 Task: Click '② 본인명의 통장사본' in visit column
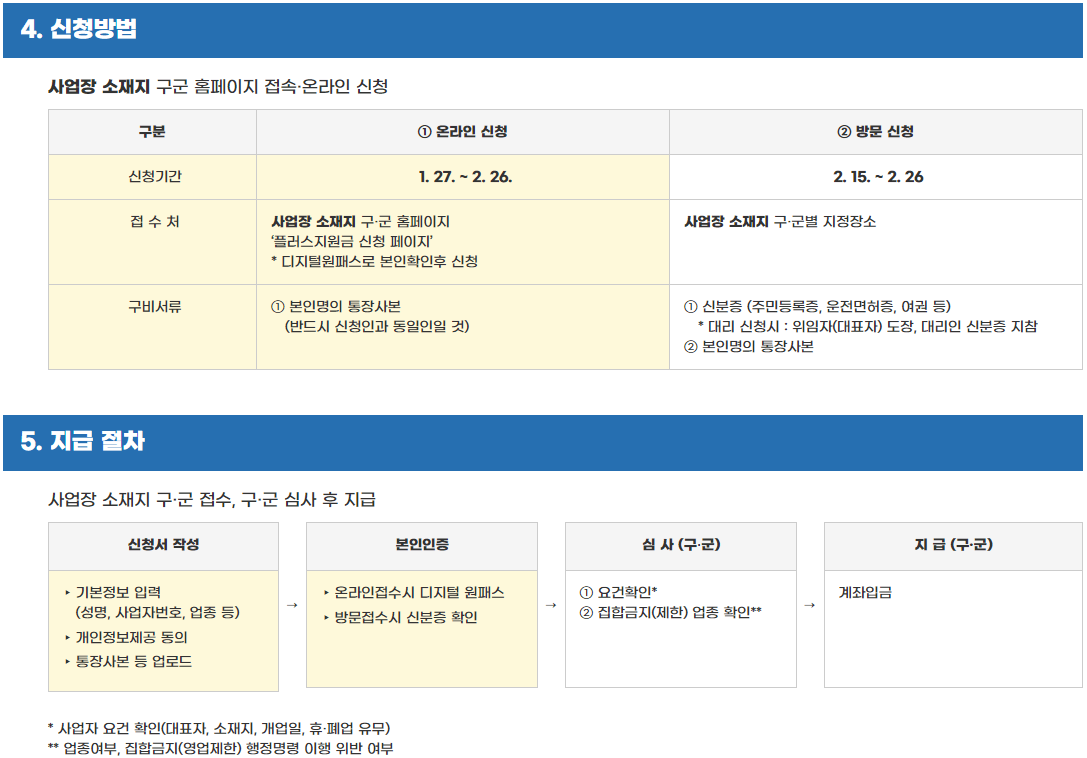point(749,347)
